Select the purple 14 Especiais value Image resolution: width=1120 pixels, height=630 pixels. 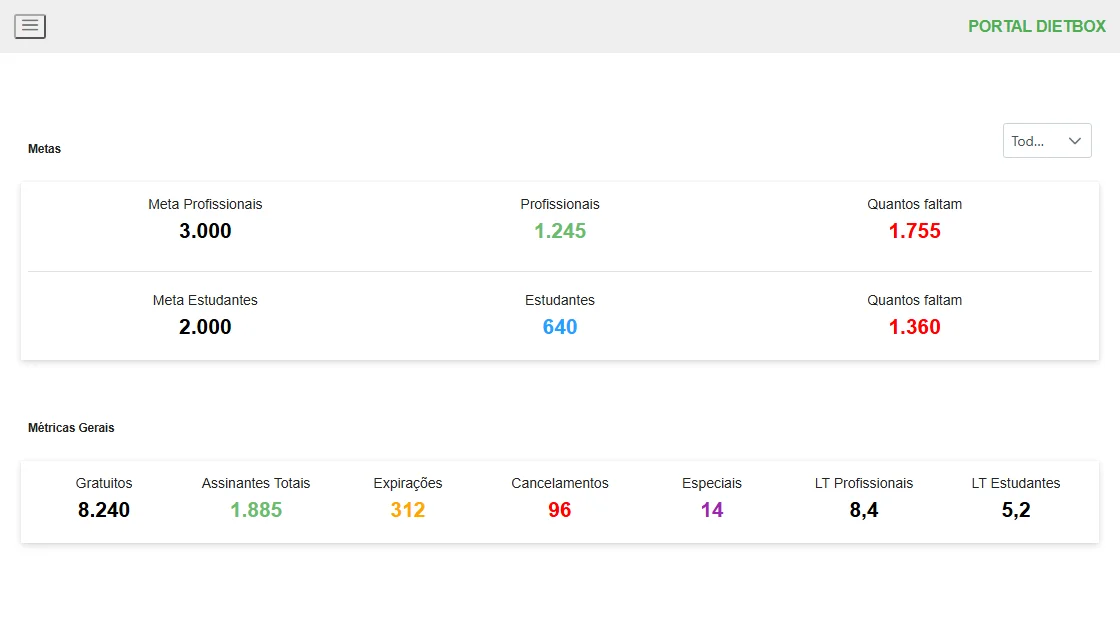point(712,509)
